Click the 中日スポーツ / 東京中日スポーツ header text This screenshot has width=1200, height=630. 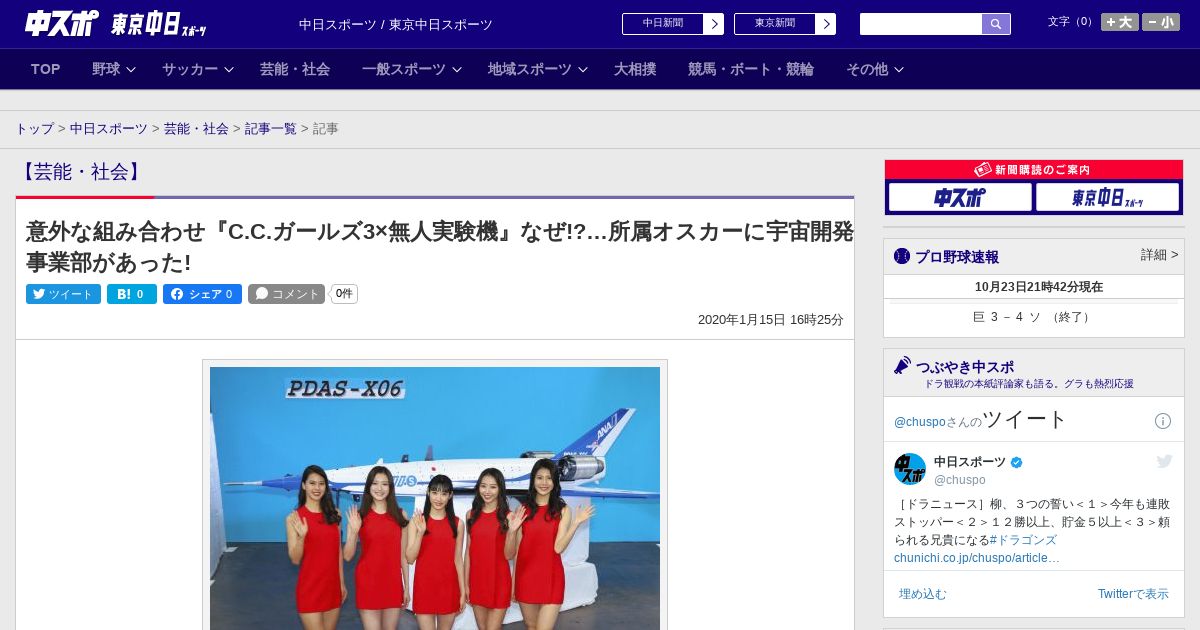pyautogui.click(x=396, y=25)
